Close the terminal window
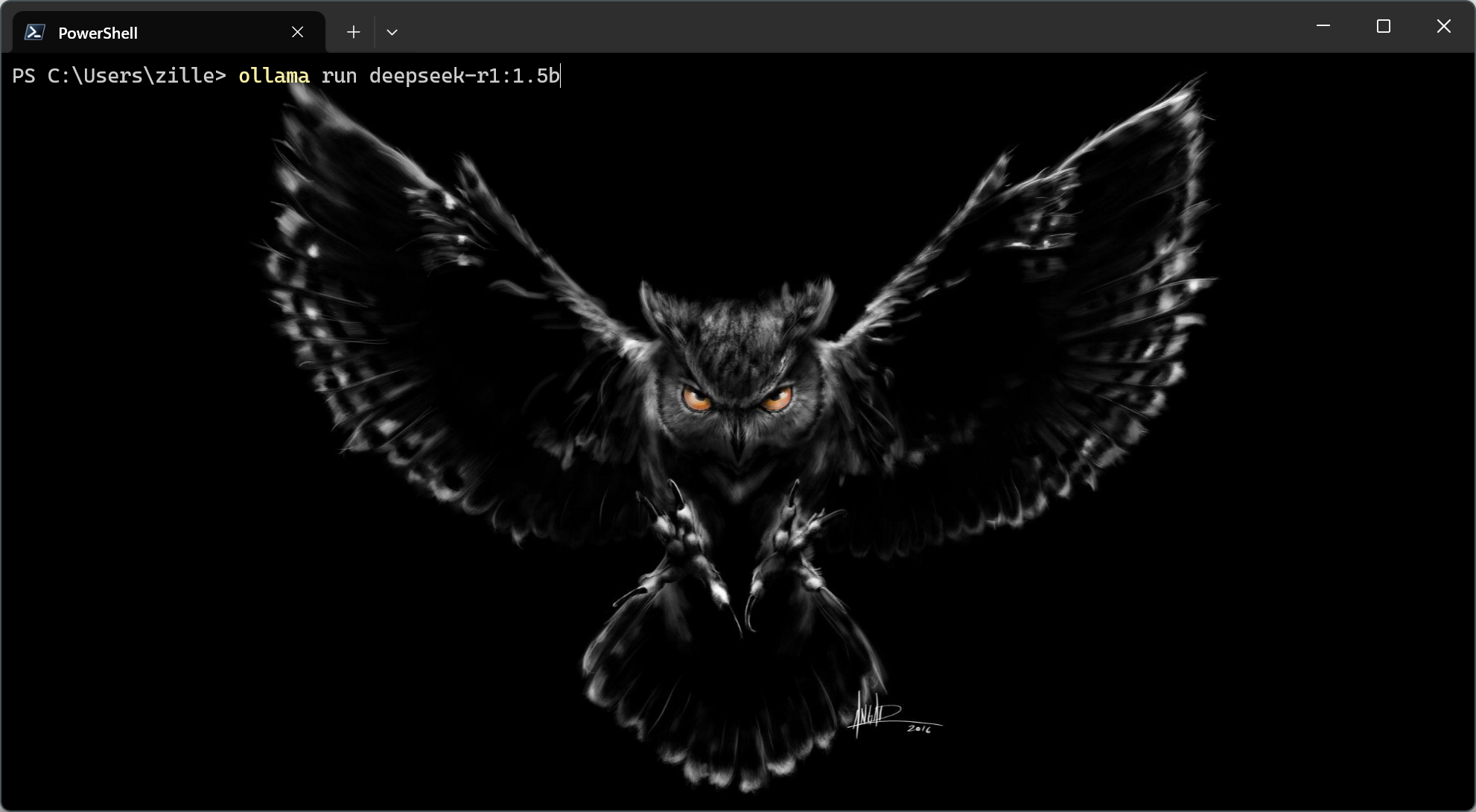This screenshot has width=1476, height=812. click(1443, 26)
